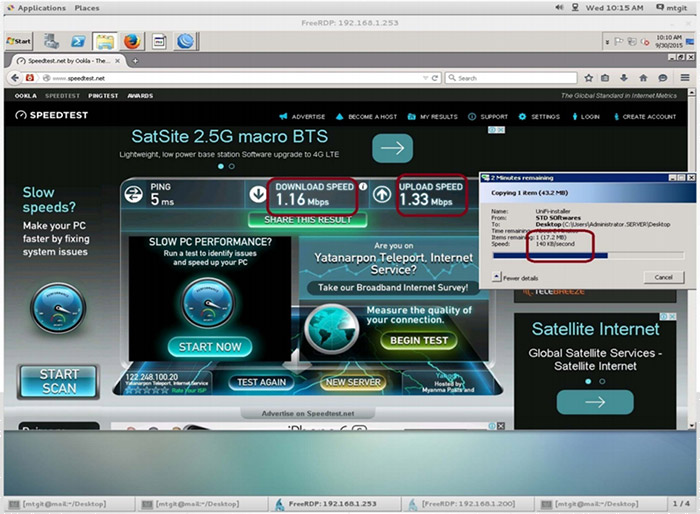Screen dimensions: 700x514
Task: Click NEW SERVER button
Action: 353,382
